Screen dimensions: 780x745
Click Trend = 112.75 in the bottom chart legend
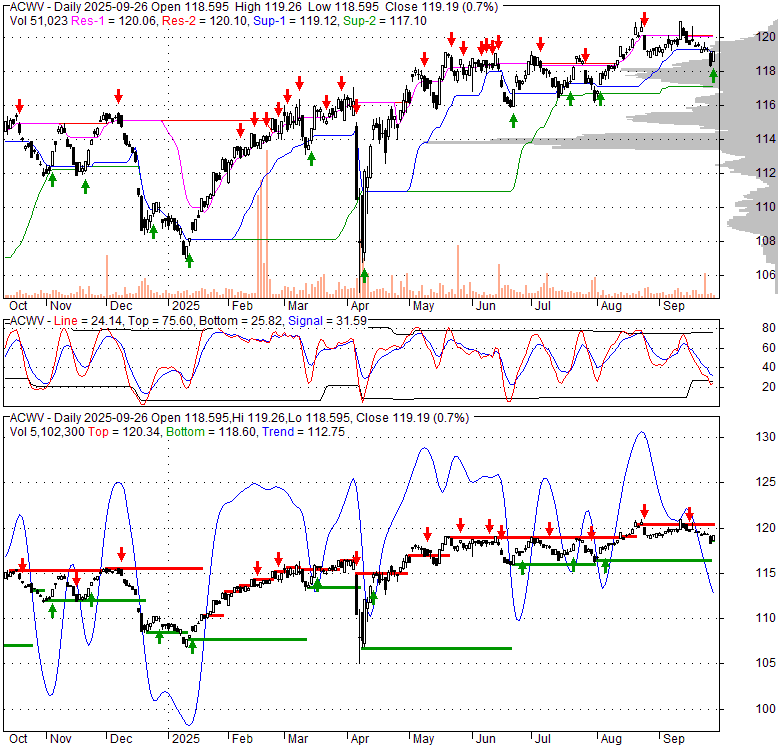303,432
